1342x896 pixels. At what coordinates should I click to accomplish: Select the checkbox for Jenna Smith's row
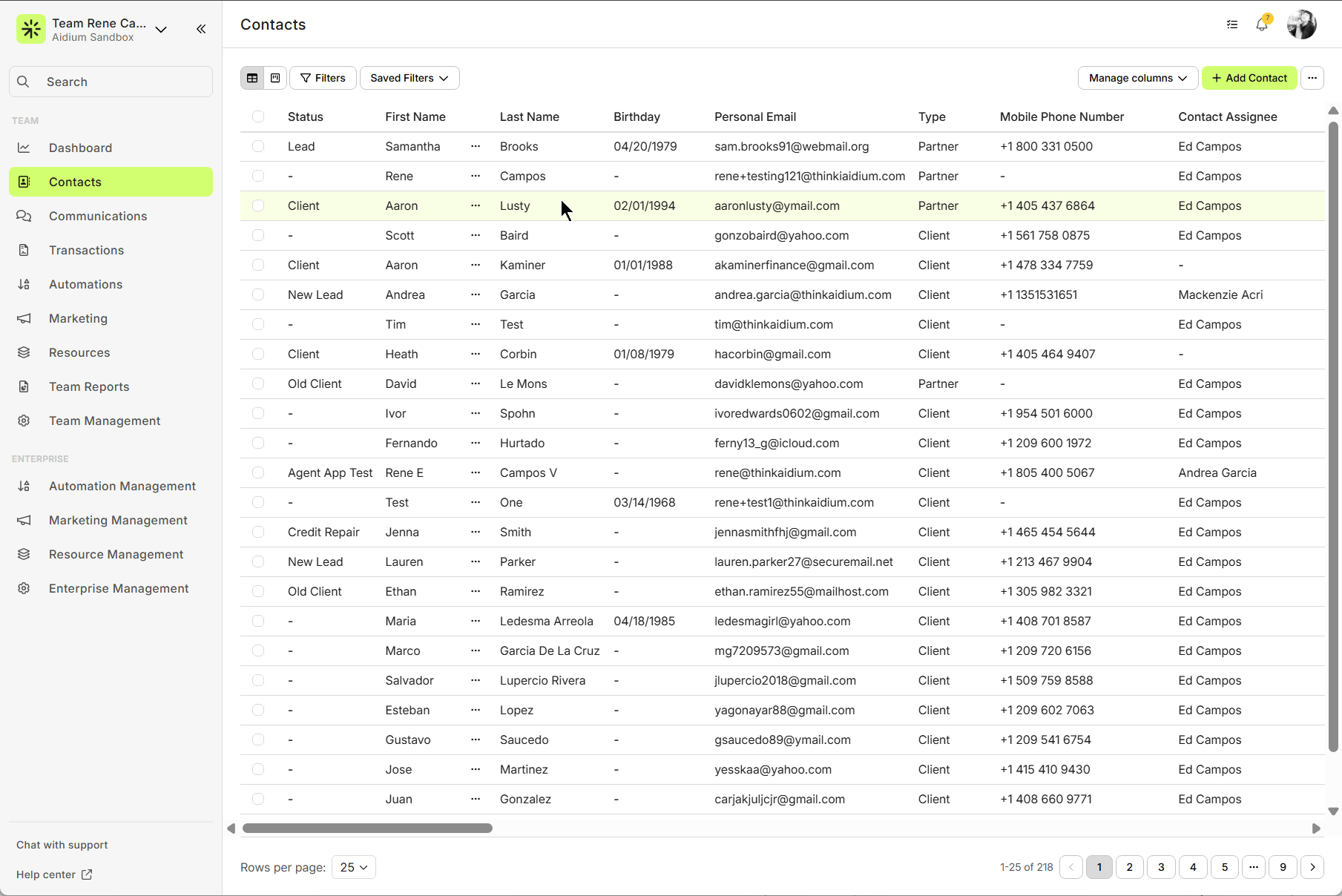(258, 532)
